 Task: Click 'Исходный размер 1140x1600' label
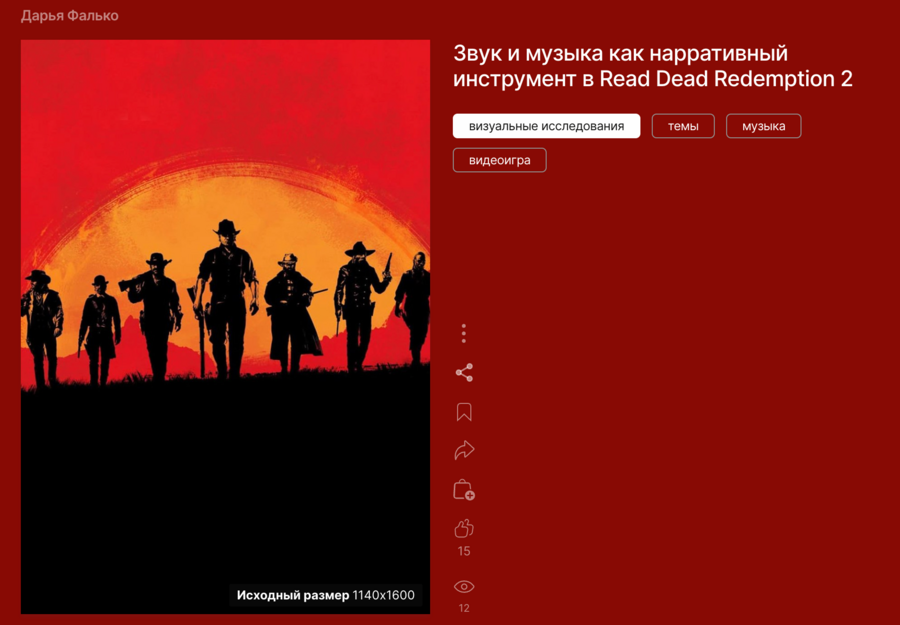[325, 595]
